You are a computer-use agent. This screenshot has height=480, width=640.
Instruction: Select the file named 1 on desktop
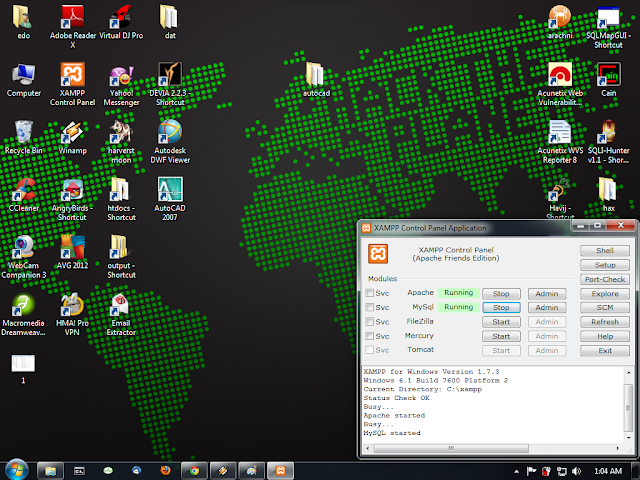pos(23,368)
